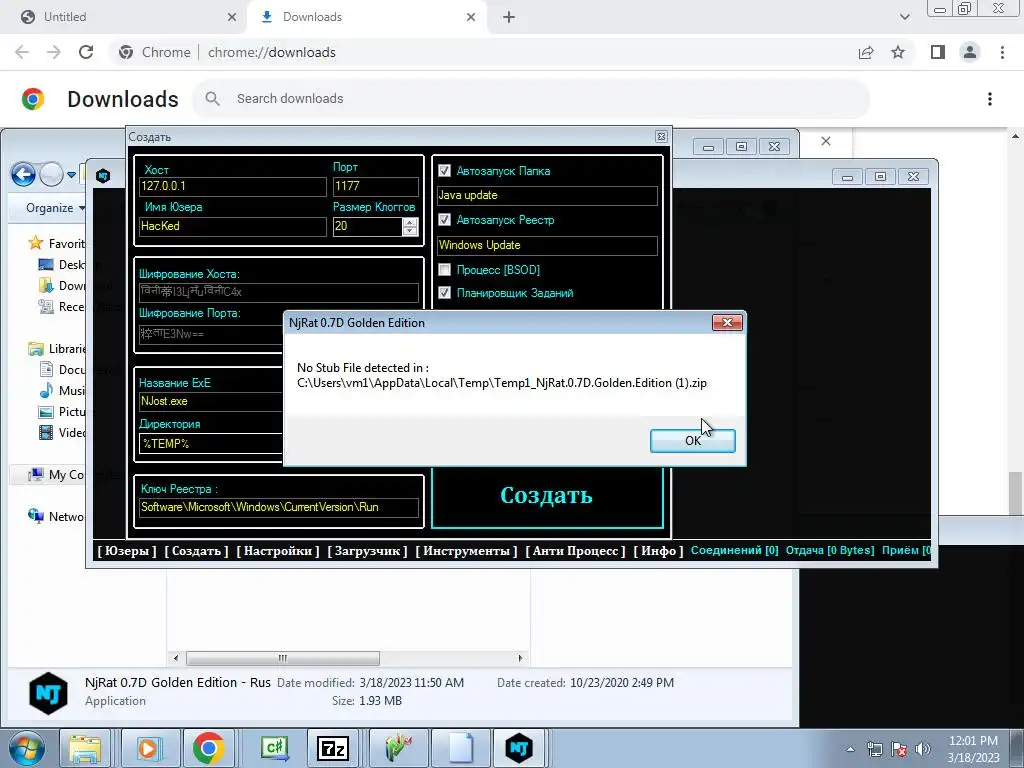Open the Downloads page more actions menu
The image size is (1024, 768).
(990, 99)
